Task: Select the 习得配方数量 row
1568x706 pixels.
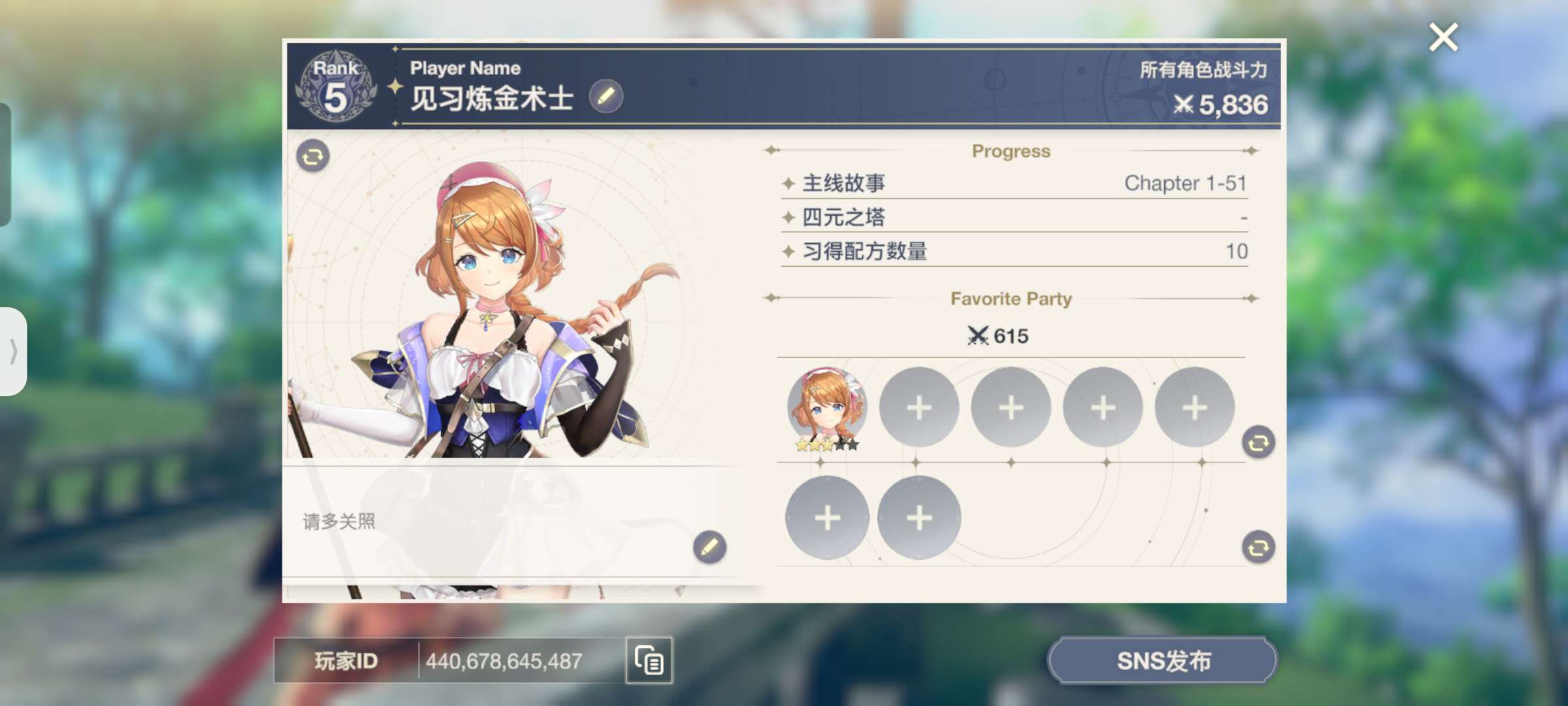Action: pyautogui.click(x=1015, y=251)
